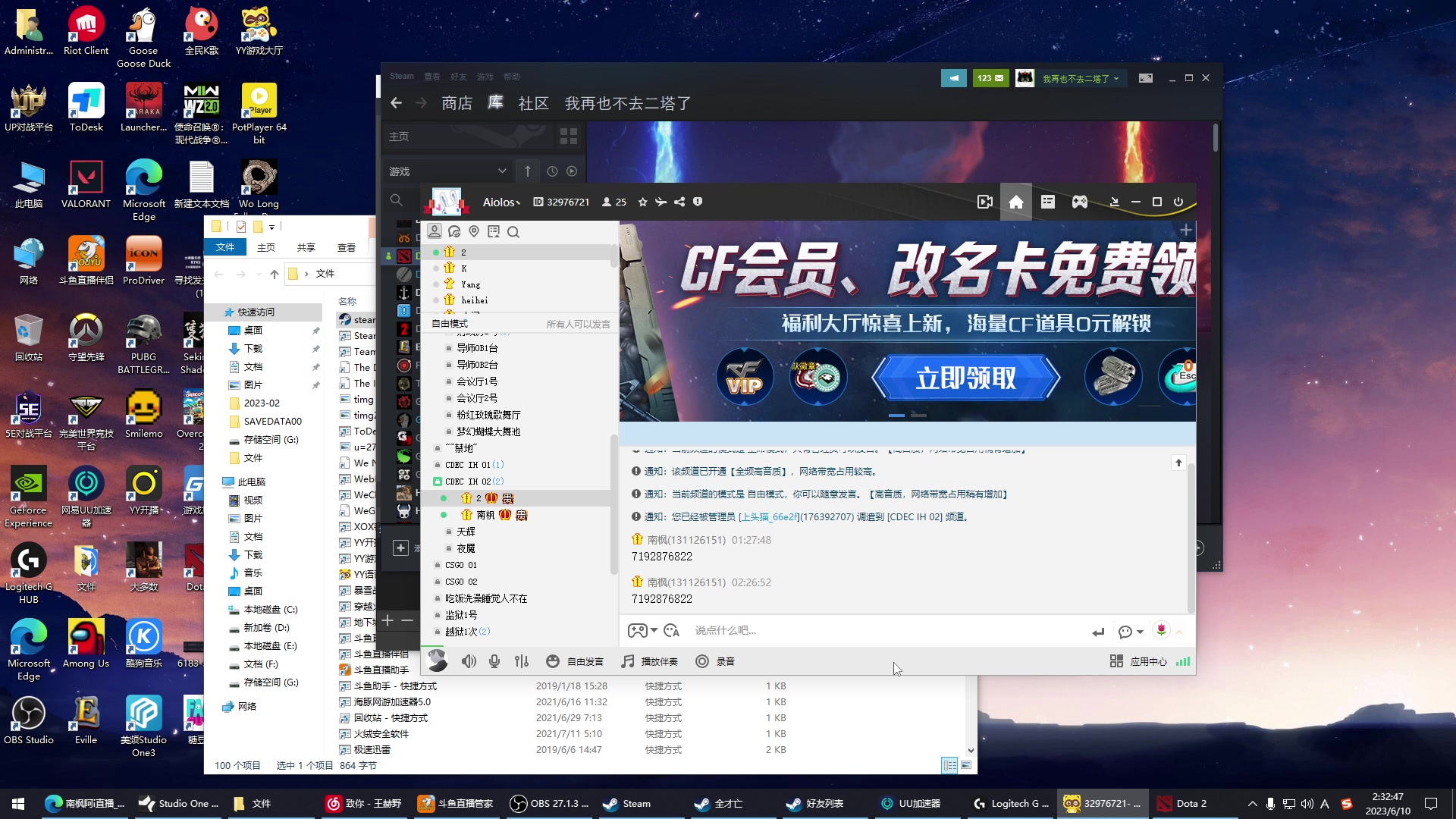This screenshot has height=819, width=1456.
Task: Select CSGO 01 channel
Action: pos(461,565)
